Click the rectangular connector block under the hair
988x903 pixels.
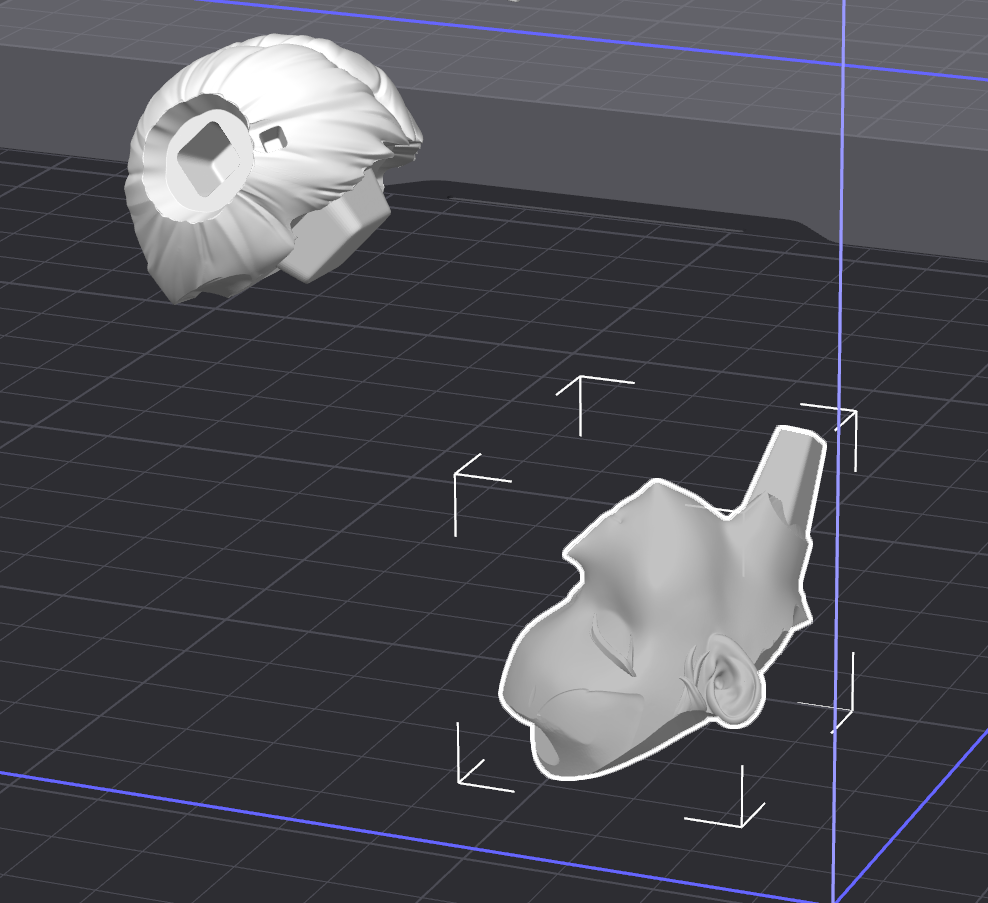click(335, 230)
